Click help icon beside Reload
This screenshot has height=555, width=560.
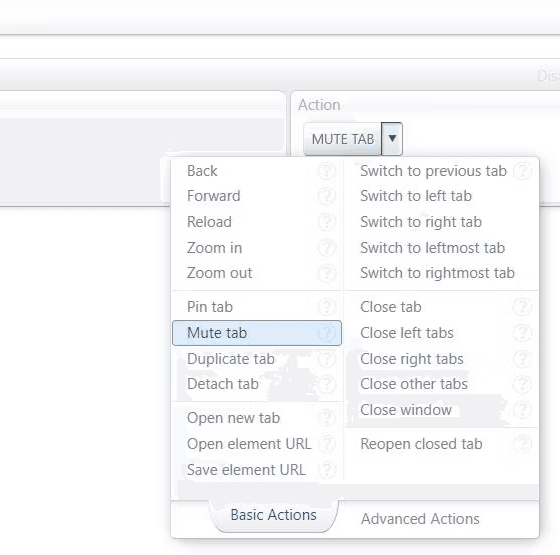point(326,222)
